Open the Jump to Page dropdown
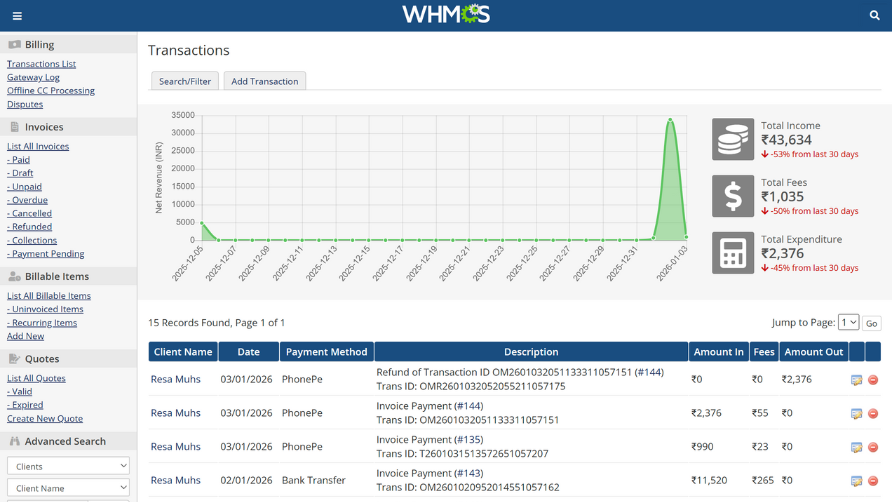The height and width of the screenshot is (502, 892). tap(848, 322)
